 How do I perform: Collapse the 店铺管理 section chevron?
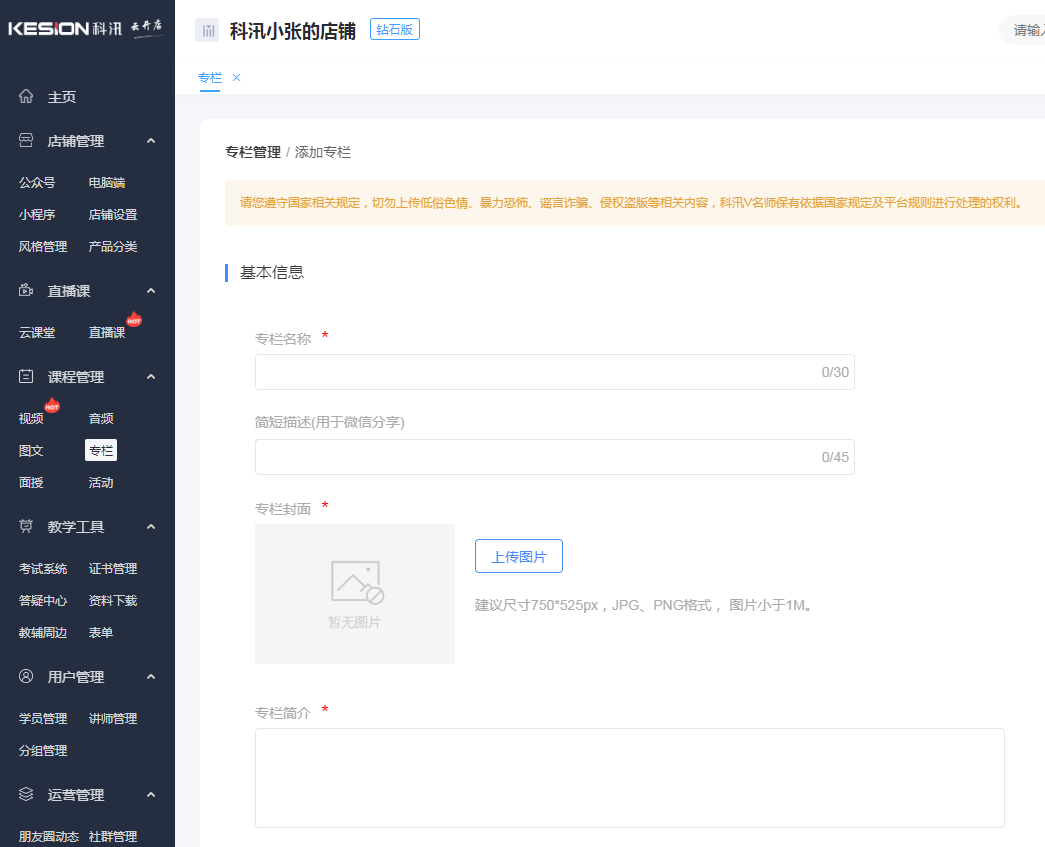point(151,141)
